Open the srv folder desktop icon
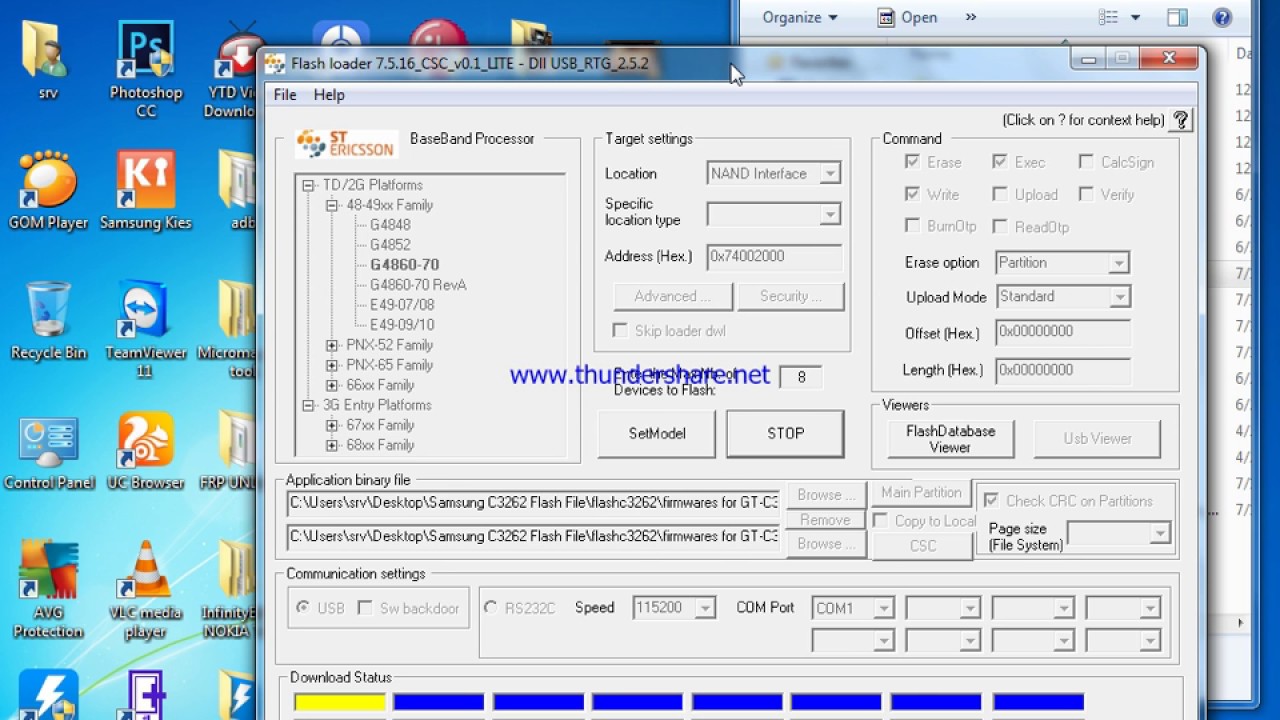 47,60
